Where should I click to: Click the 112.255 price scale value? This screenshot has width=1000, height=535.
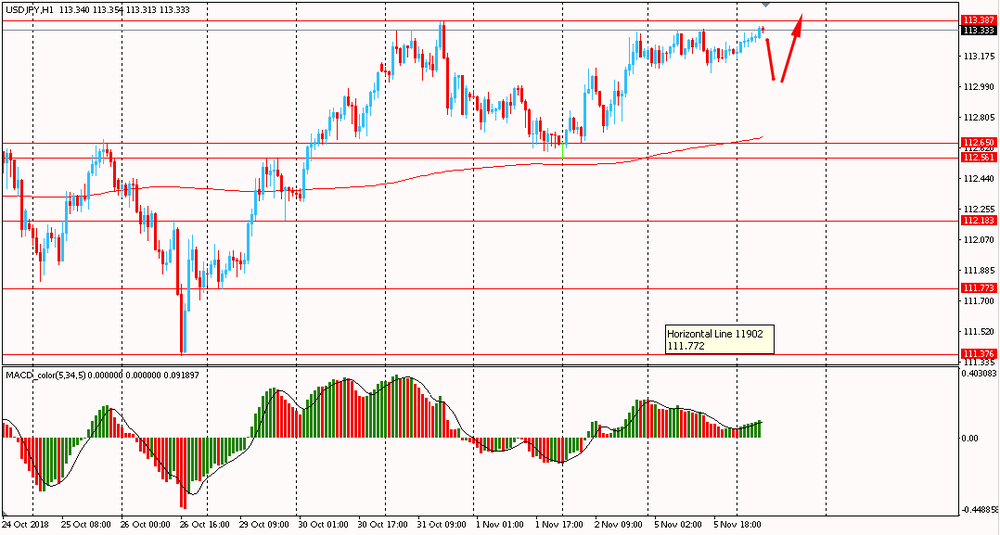click(x=978, y=209)
